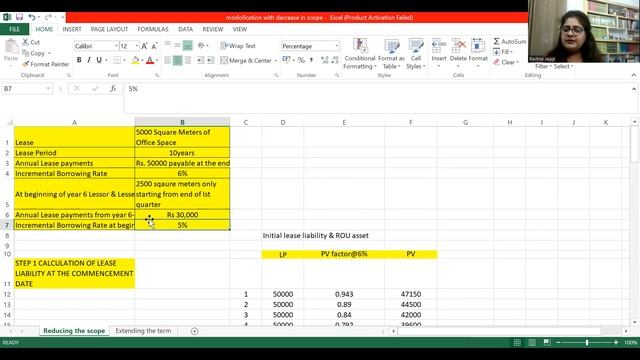Undo the last action

coord(31,17)
